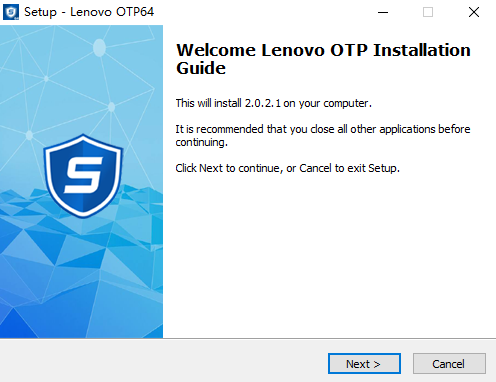Click the large glowing node atop the banner
Screen dimensions: 496x382
coord(99,47)
